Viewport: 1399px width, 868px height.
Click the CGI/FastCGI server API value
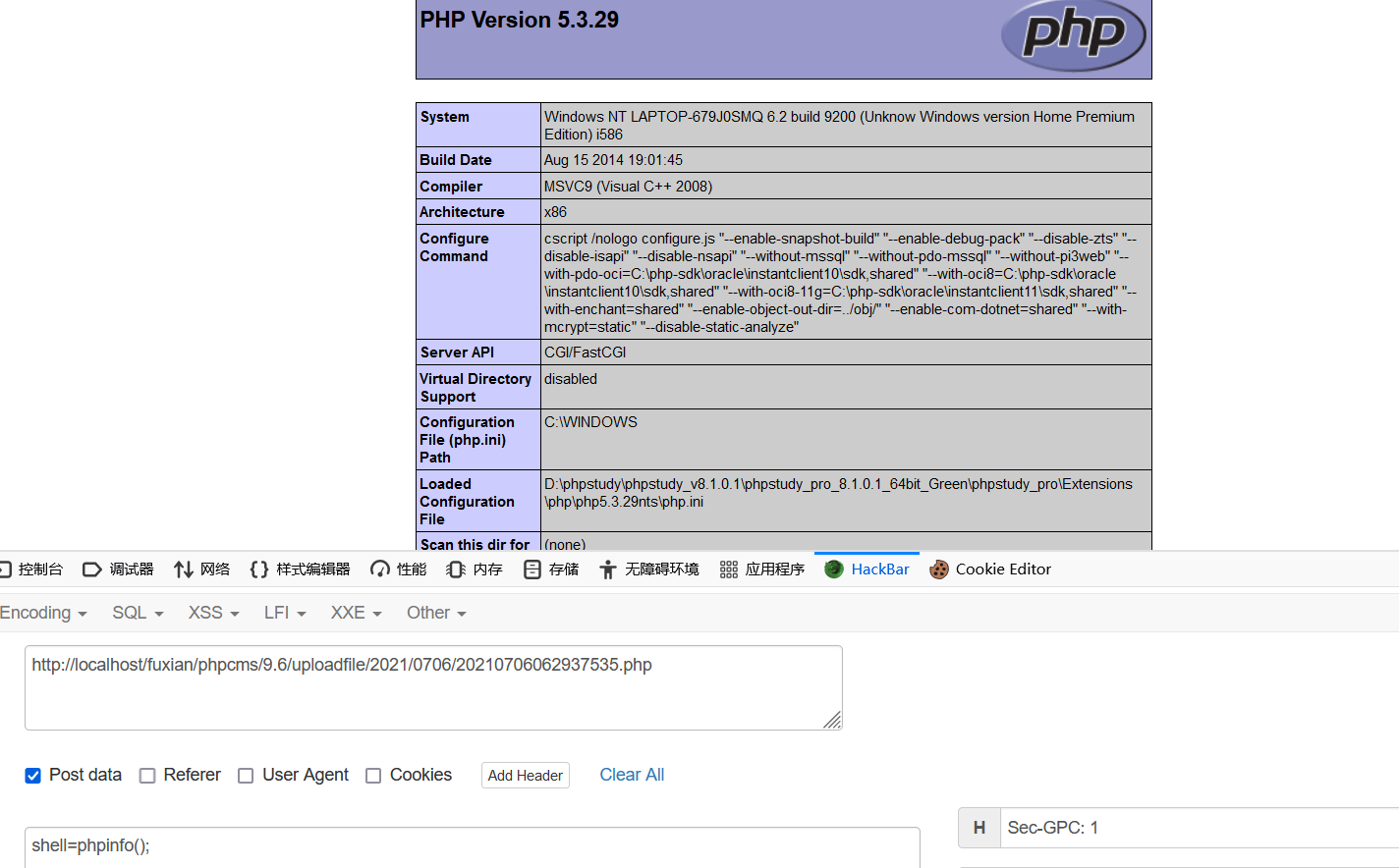[x=585, y=353]
